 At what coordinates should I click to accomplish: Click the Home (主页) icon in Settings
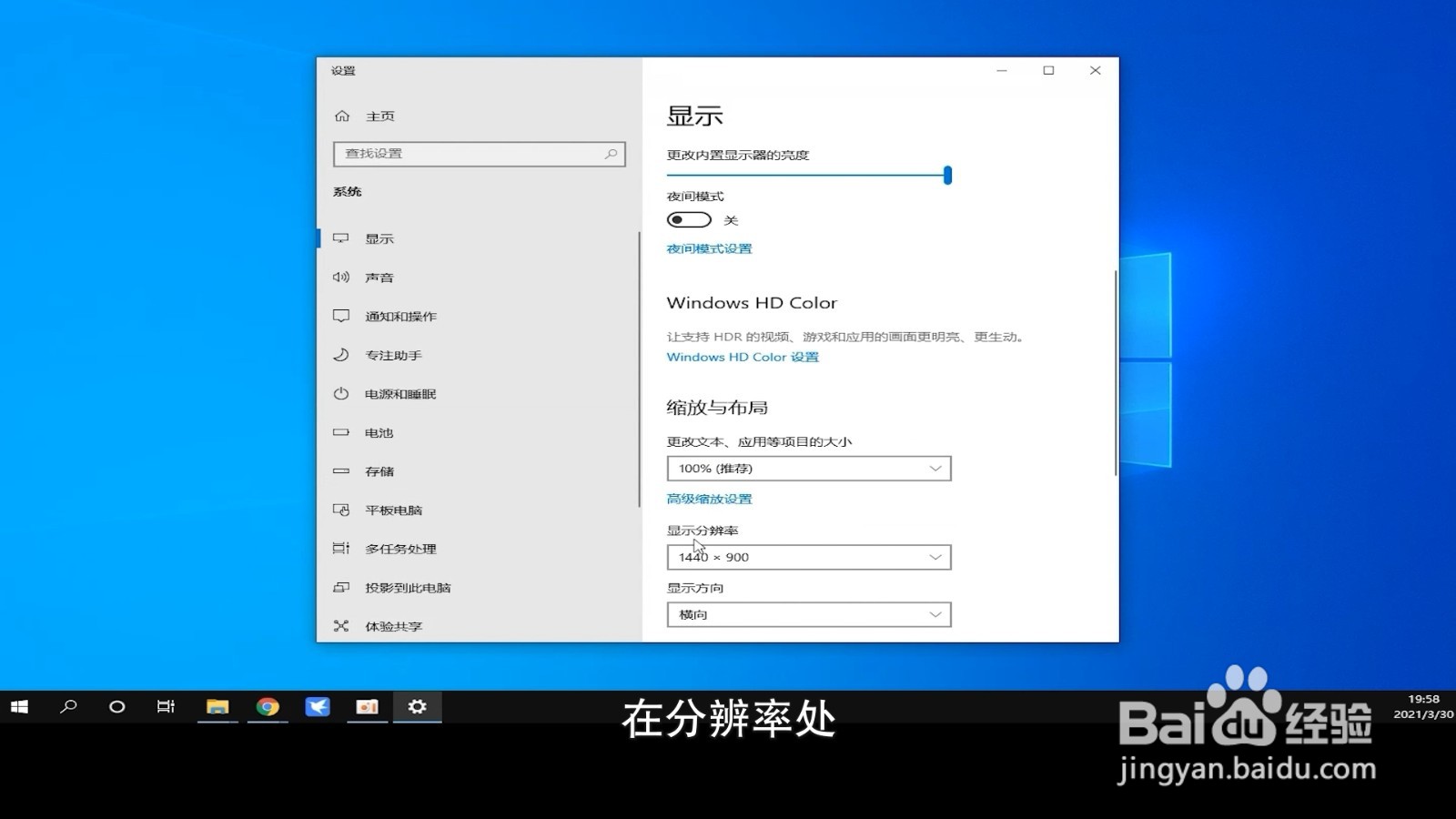[342, 116]
